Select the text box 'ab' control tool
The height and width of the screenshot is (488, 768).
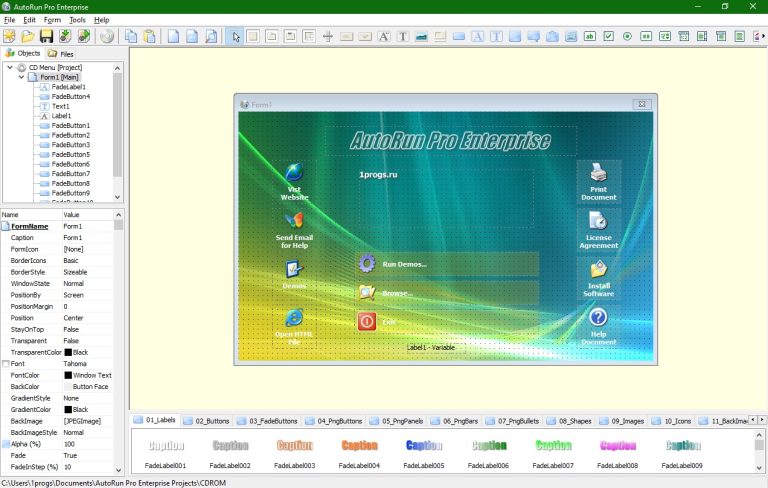point(590,36)
